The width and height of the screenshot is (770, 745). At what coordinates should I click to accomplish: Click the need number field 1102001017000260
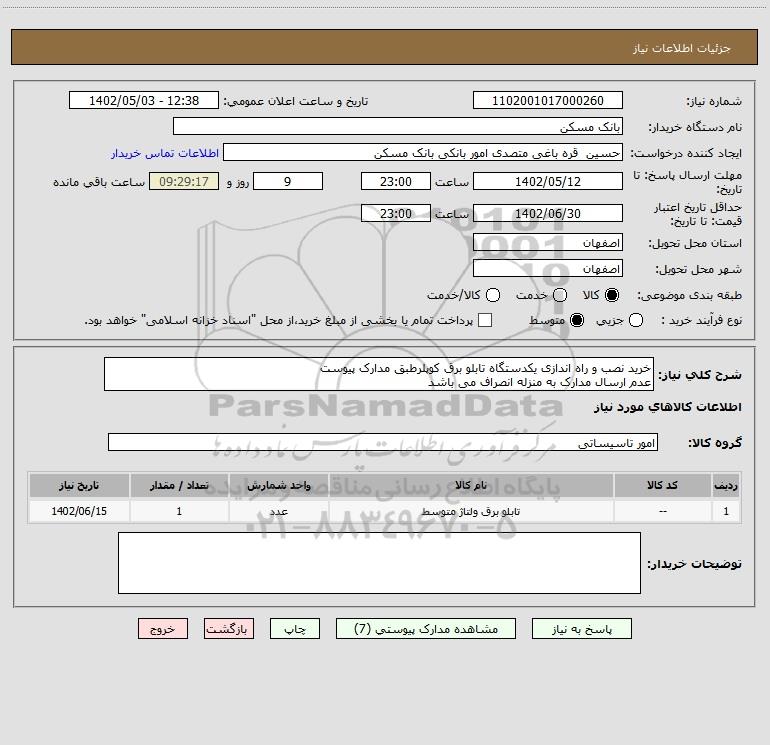coord(548,101)
